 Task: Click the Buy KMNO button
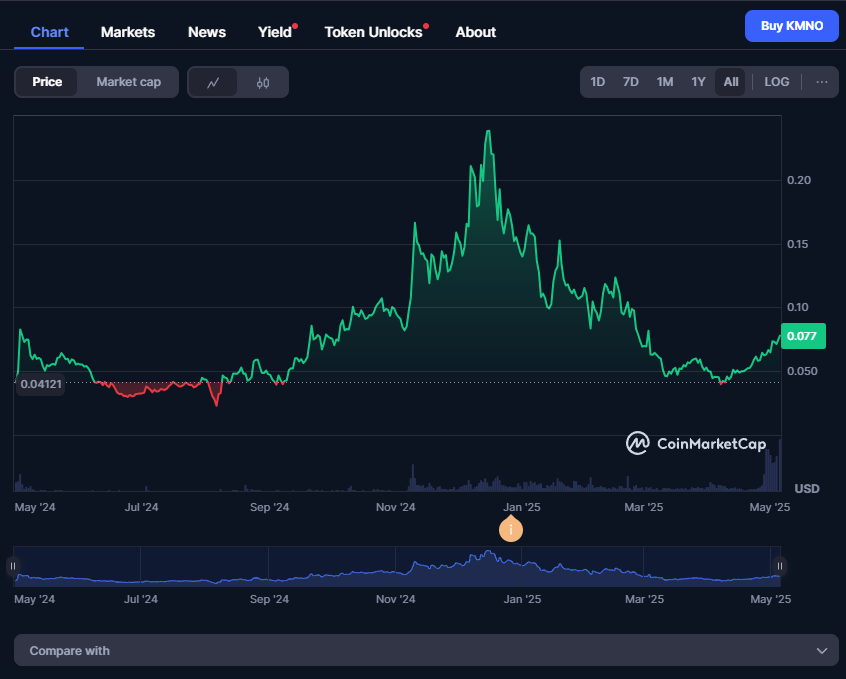(792, 26)
